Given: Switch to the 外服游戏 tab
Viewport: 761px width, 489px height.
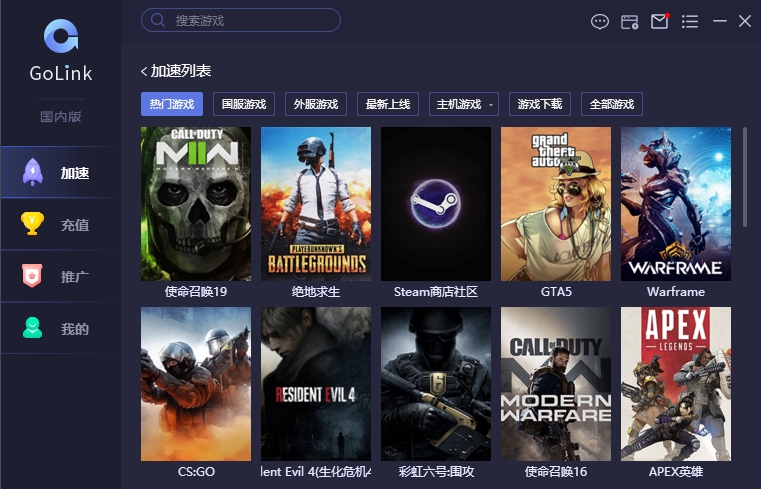Looking at the screenshot, I should point(315,104).
